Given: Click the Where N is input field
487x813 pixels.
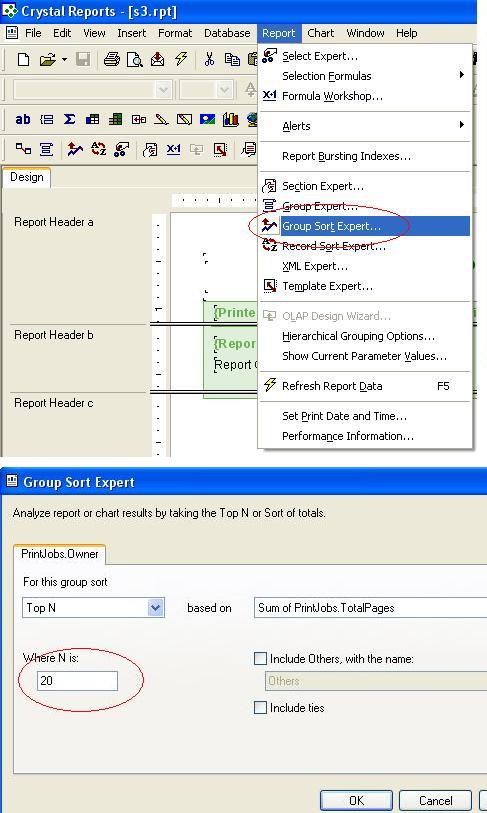Looking at the screenshot, I should click(x=77, y=680).
